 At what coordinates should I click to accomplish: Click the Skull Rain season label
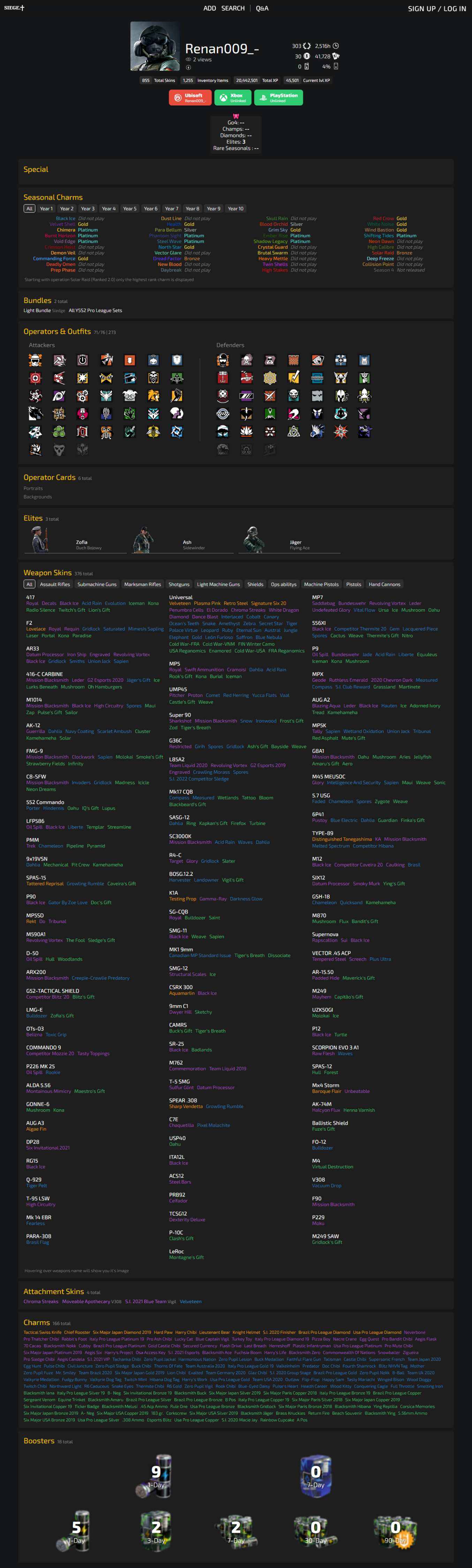click(x=277, y=219)
